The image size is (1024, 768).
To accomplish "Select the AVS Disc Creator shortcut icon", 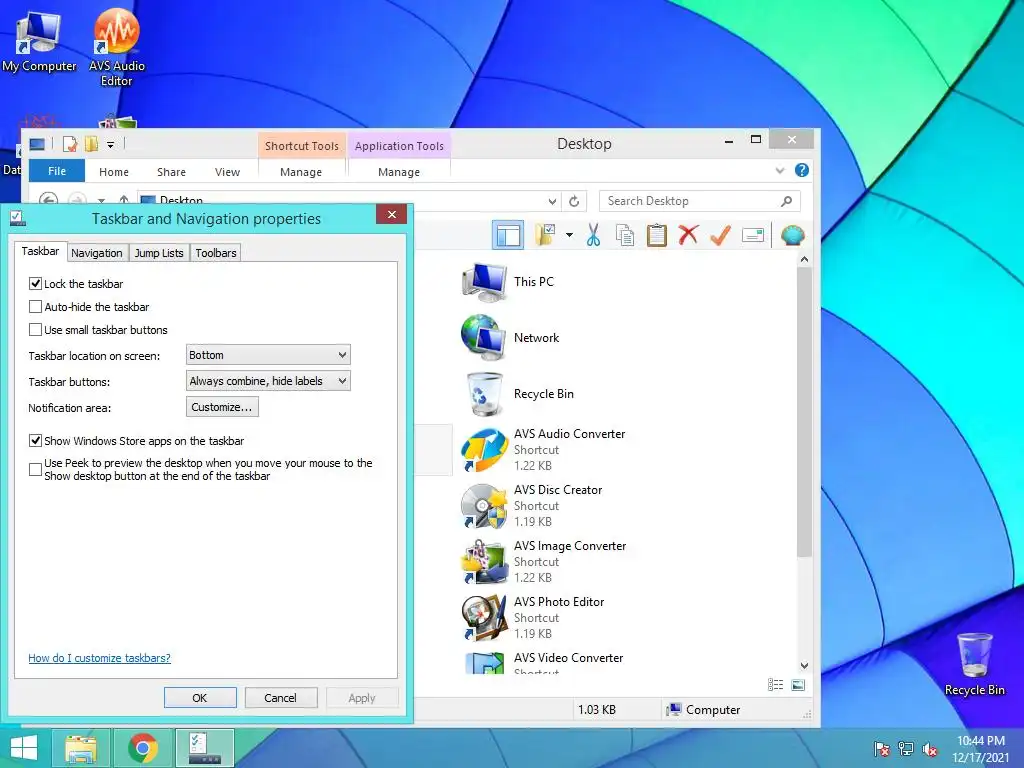I will pos(484,505).
